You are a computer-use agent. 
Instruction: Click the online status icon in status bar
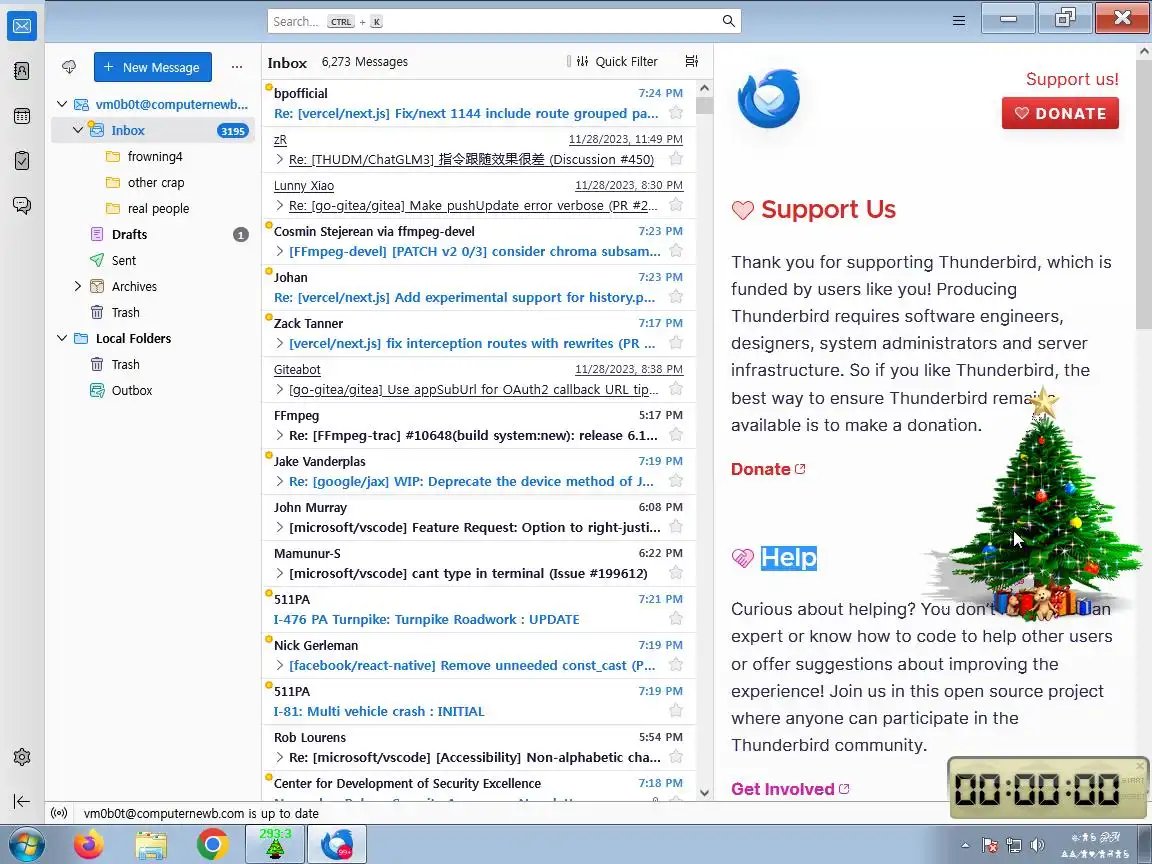60,813
